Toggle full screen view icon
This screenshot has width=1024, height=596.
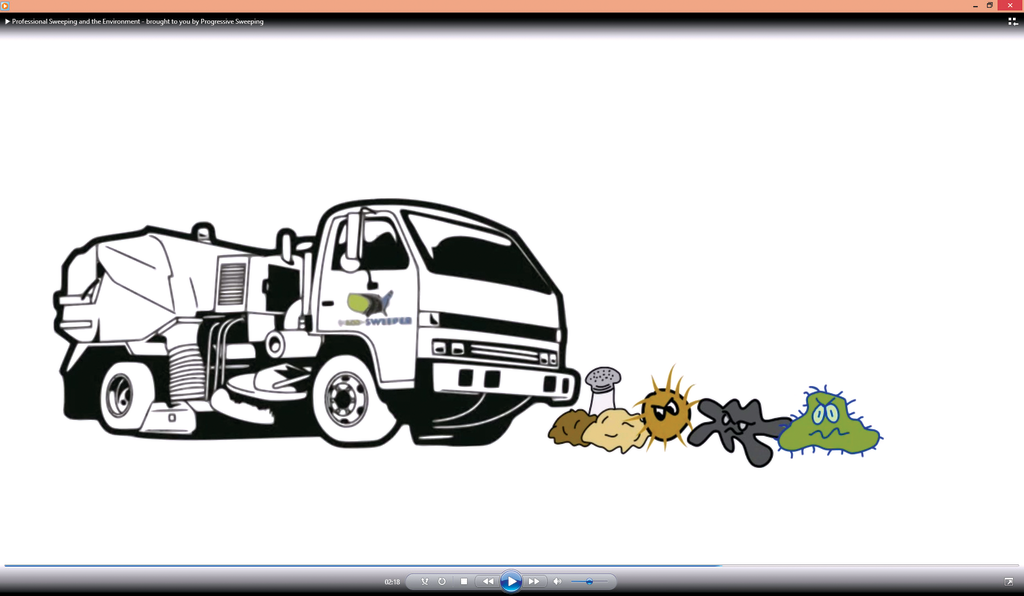[1009, 582]
